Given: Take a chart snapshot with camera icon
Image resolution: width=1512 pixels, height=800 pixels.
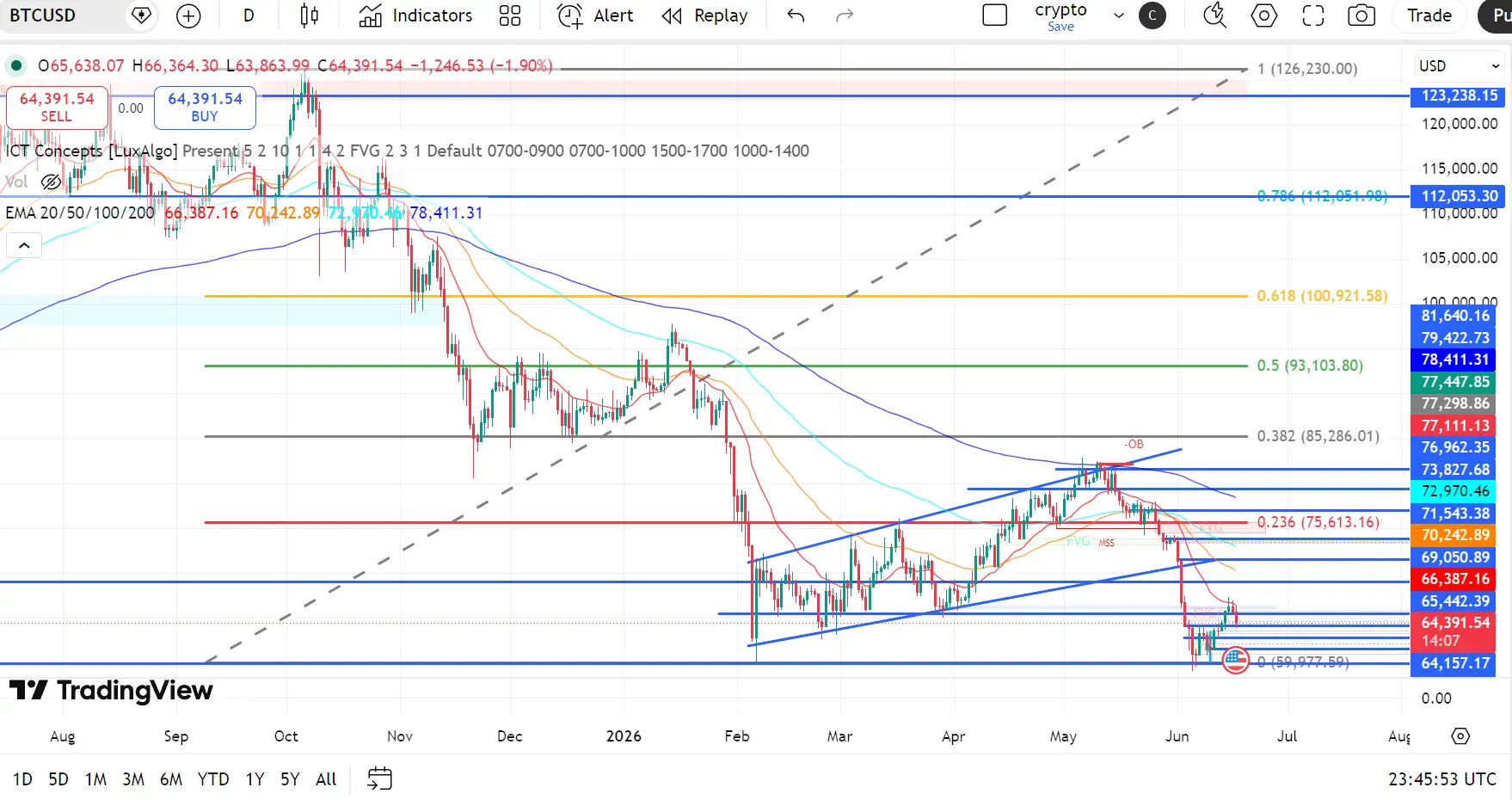Looking at the screenshot, I should (x=1361, y=15).
